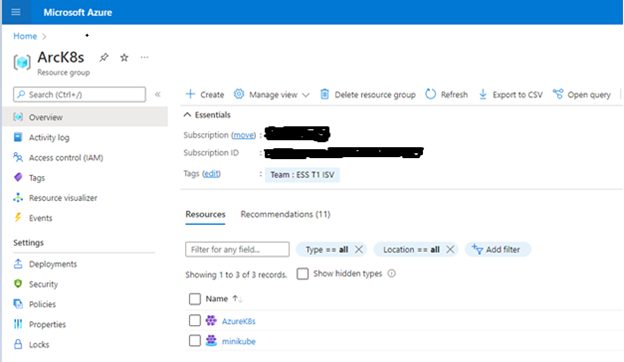Switch to the Resources tab
Image resolution: width=624 pixels, height=362 pixels.
pos(205,214)
